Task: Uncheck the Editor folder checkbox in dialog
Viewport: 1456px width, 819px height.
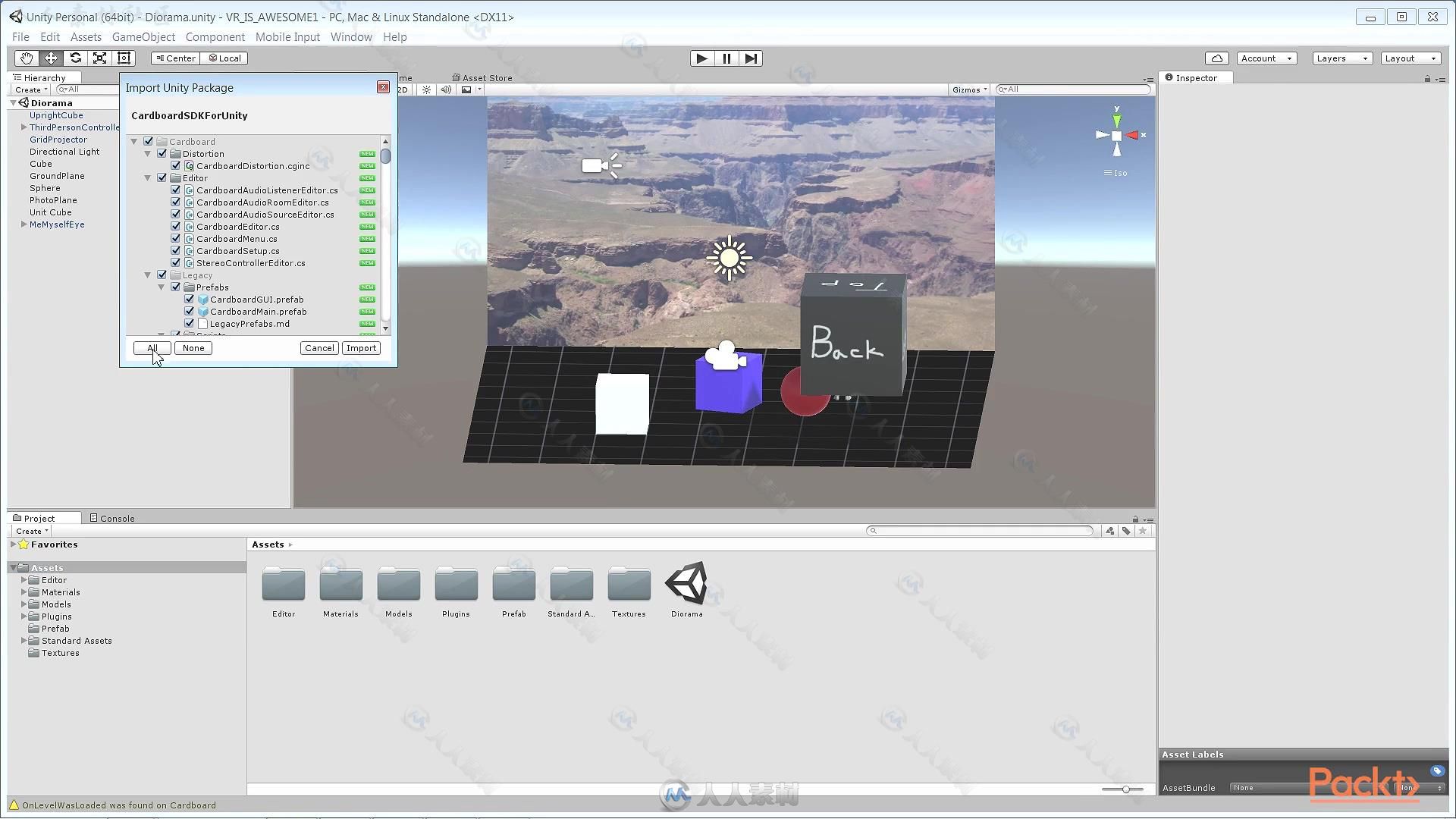Action: (x=162, y=178)
